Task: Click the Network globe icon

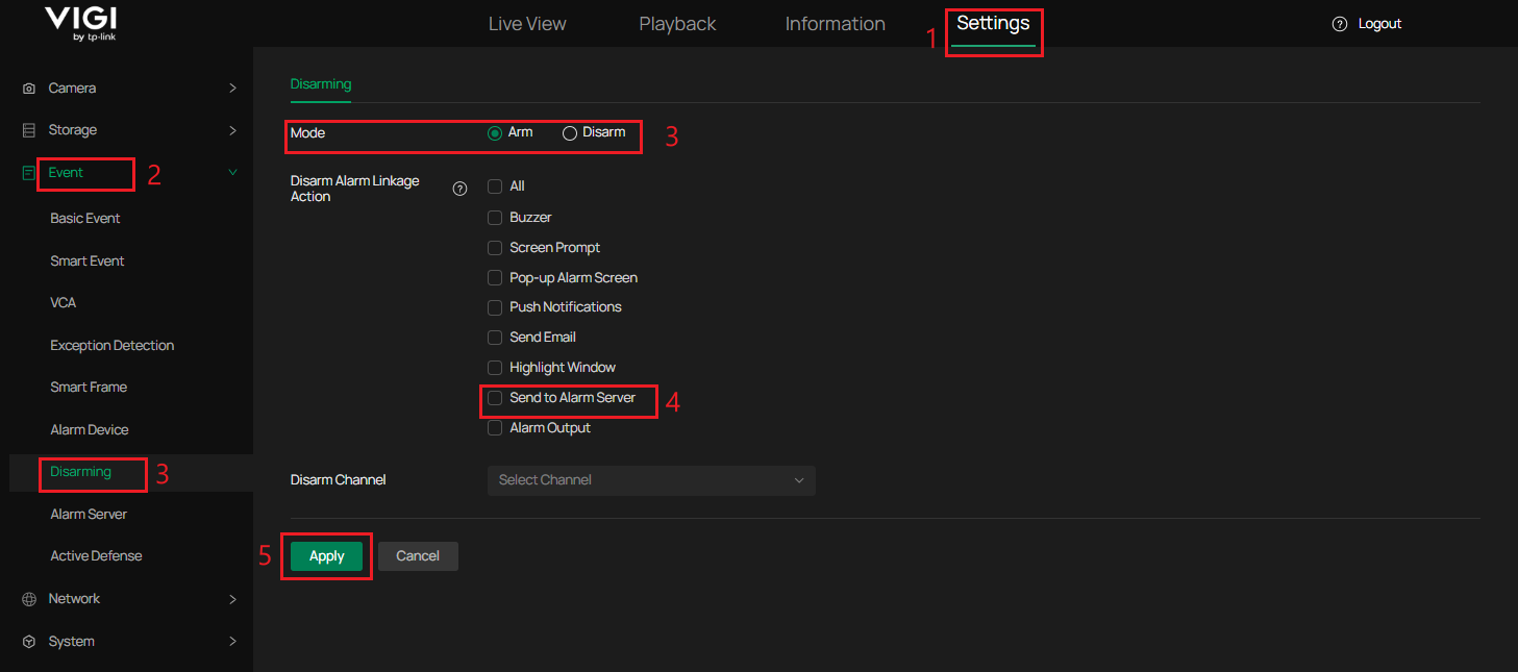Action: (29, 599)
